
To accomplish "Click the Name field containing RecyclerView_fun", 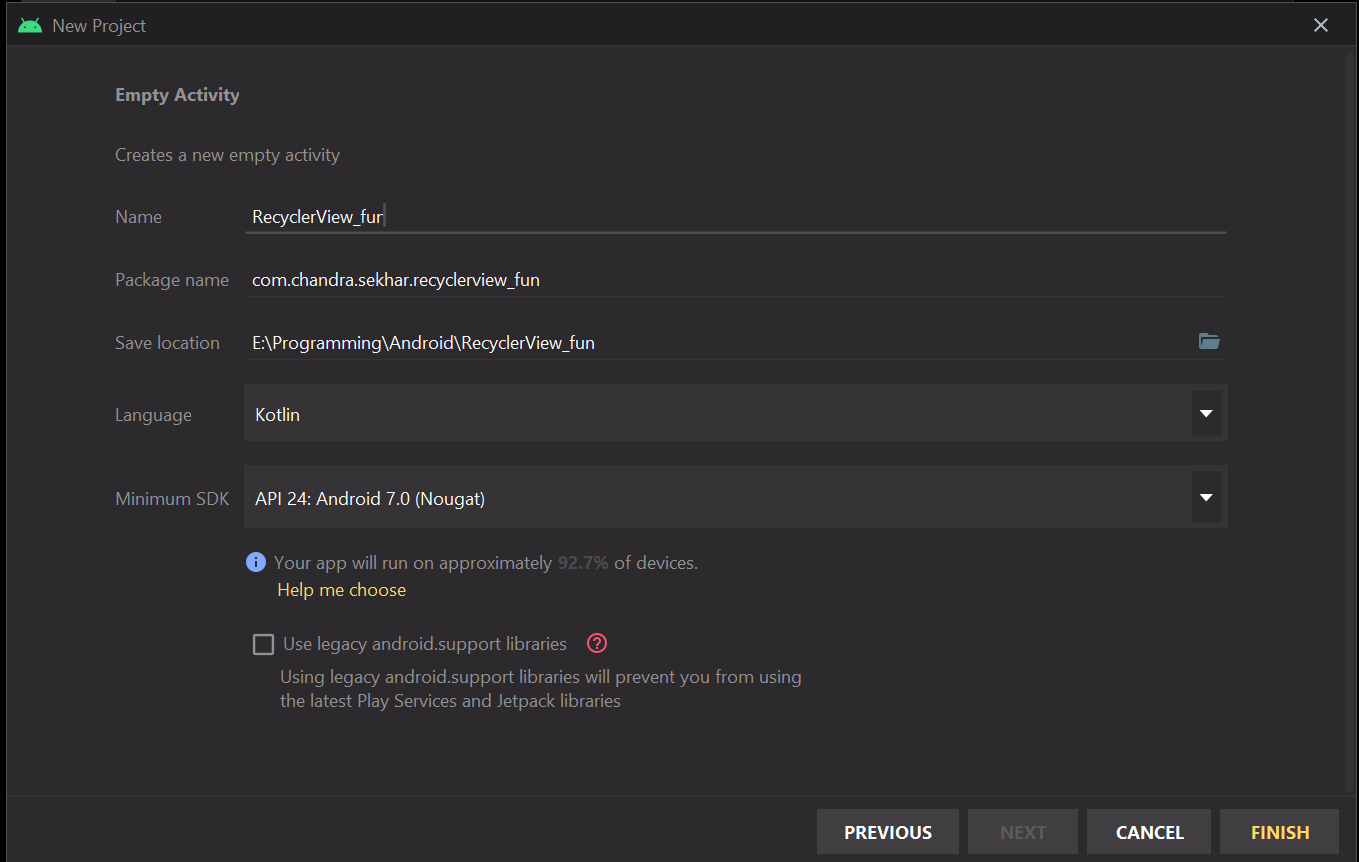I will click(x=735, y=217).
